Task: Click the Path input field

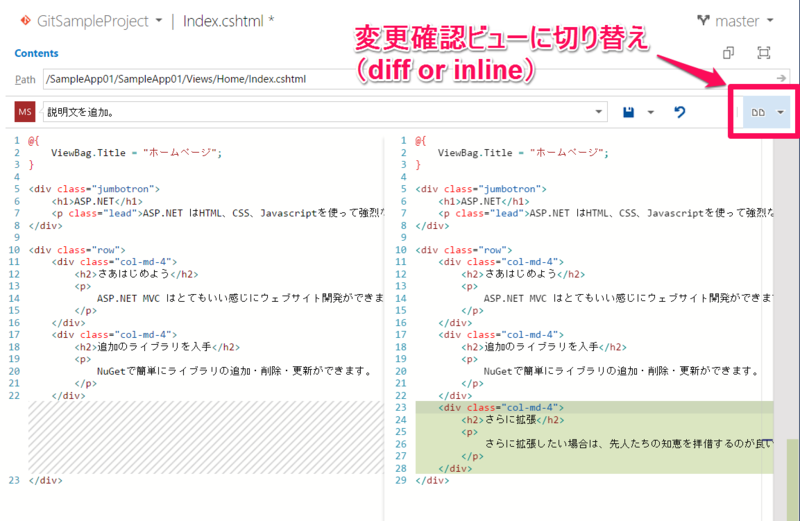Action: pyautogui.click(x=408, y=79)
